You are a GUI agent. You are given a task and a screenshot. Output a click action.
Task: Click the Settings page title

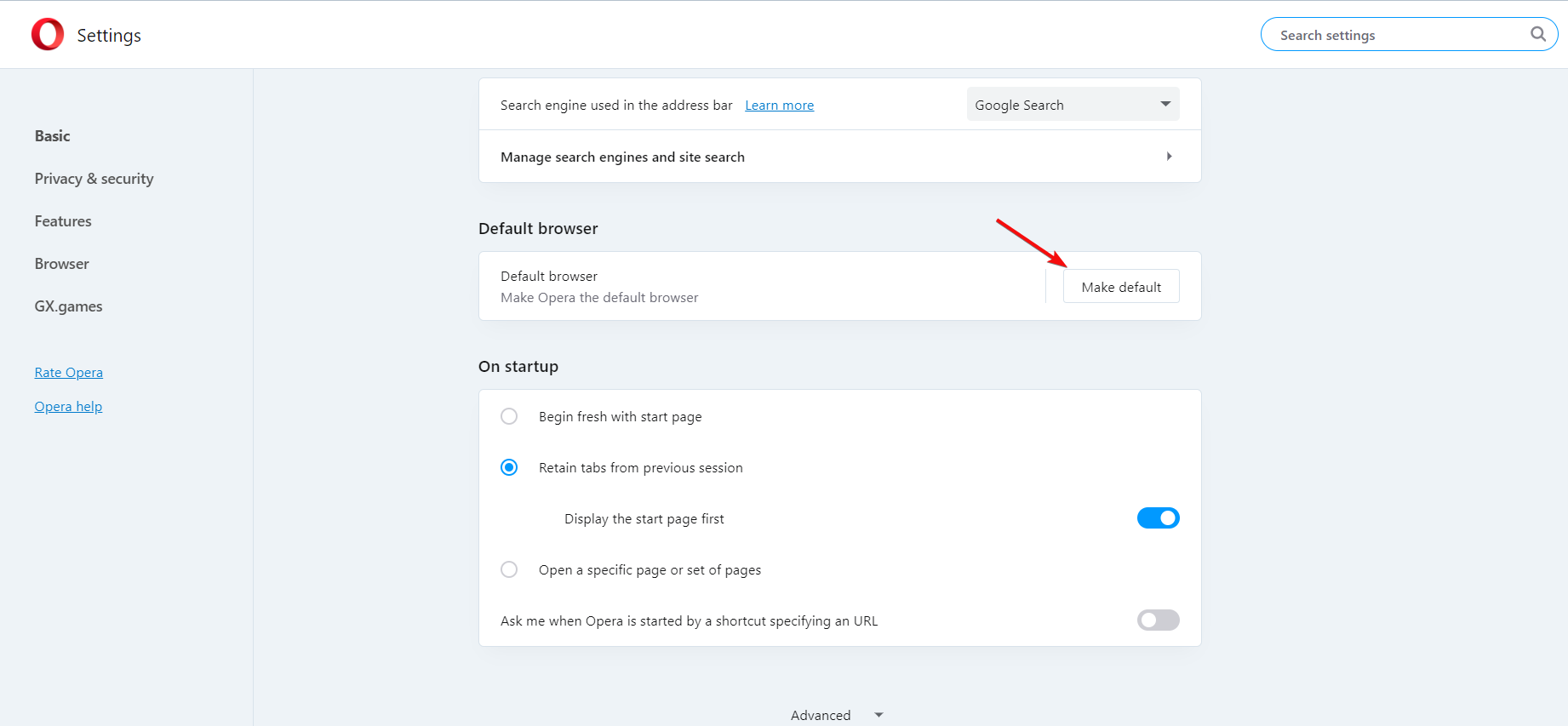pos(109,36)
